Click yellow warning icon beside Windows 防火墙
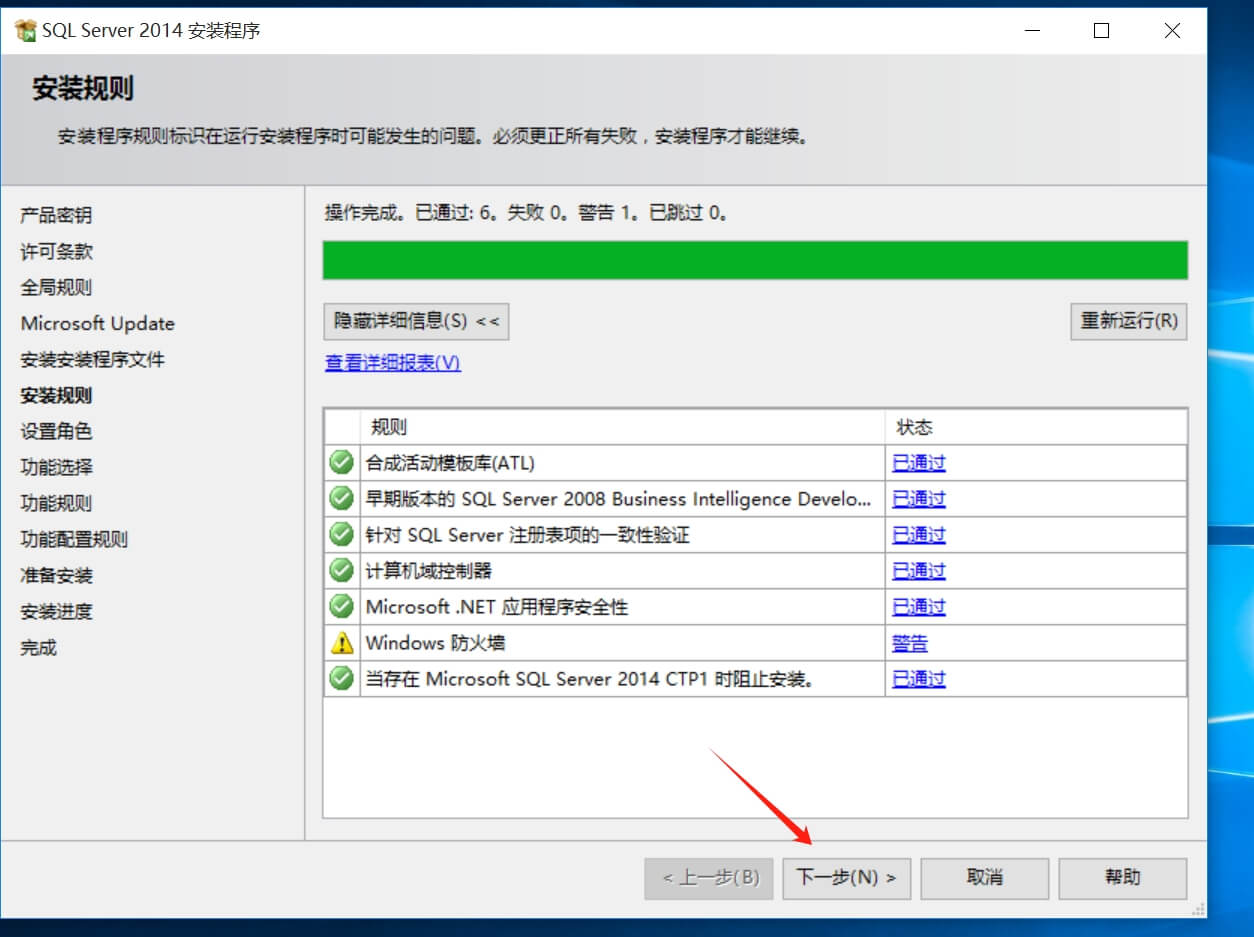Image resolution: width=1254 pixels, height=937 pixels. tap(342, 643)
